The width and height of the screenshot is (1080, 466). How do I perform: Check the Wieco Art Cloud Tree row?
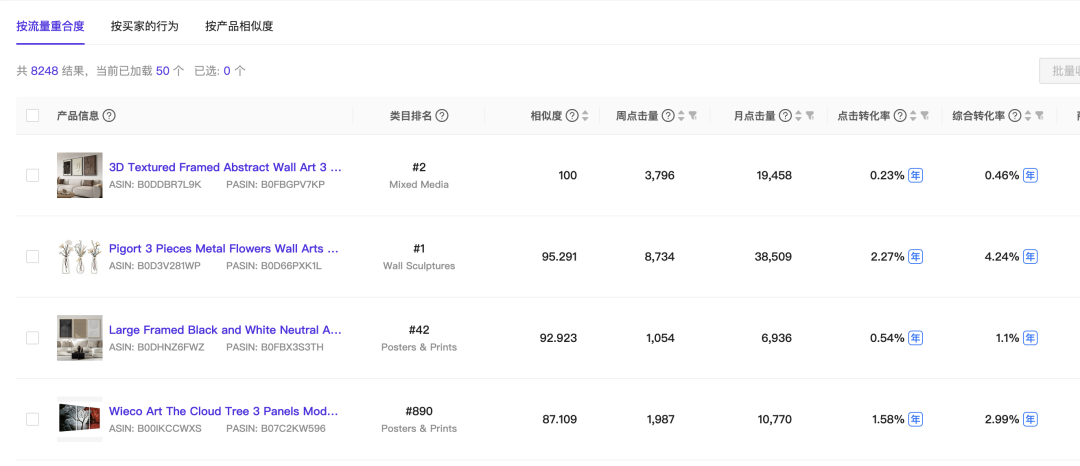click(x=32, y=419)
